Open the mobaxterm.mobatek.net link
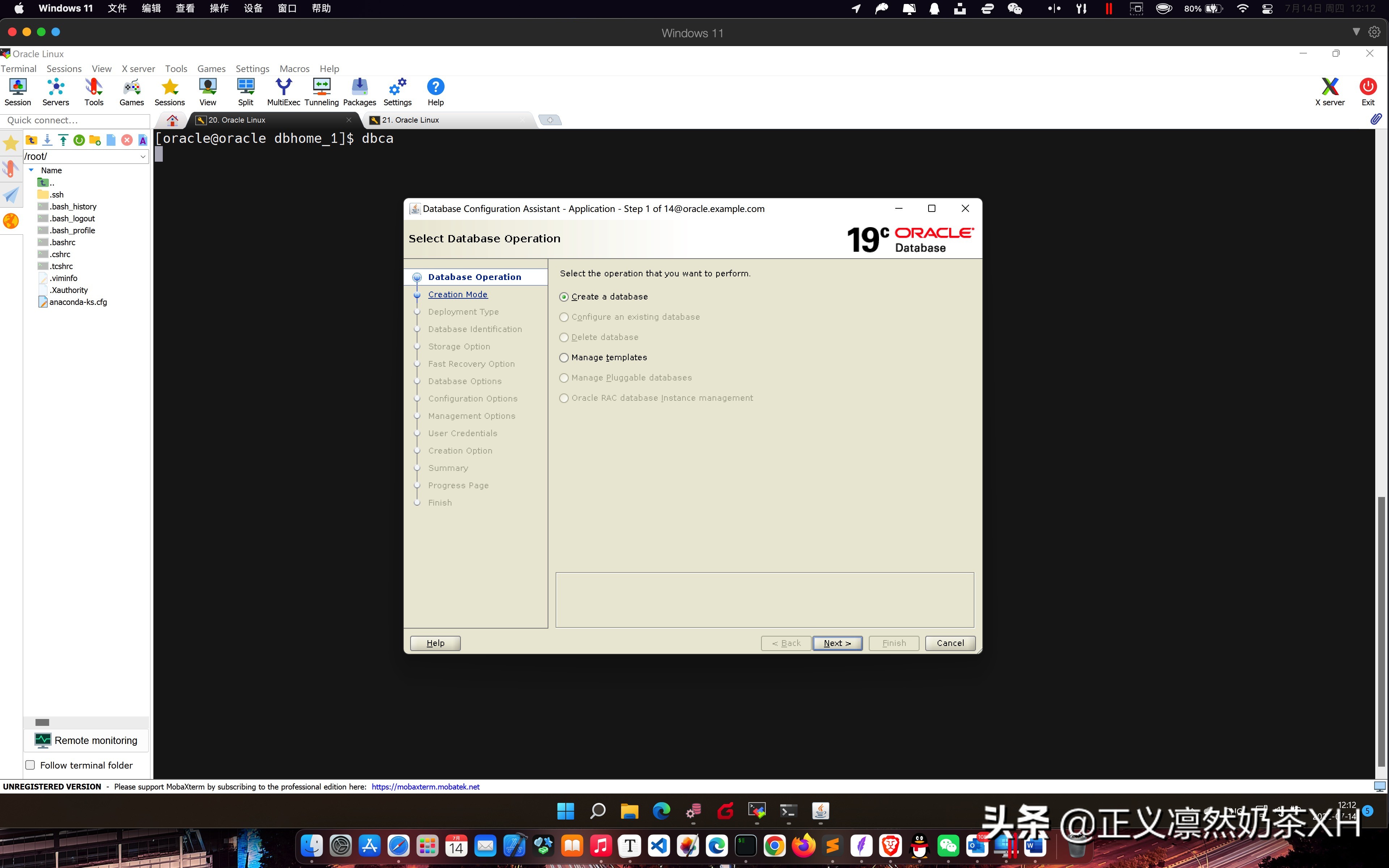1389x868 pixels. click(x=425, y=787)
